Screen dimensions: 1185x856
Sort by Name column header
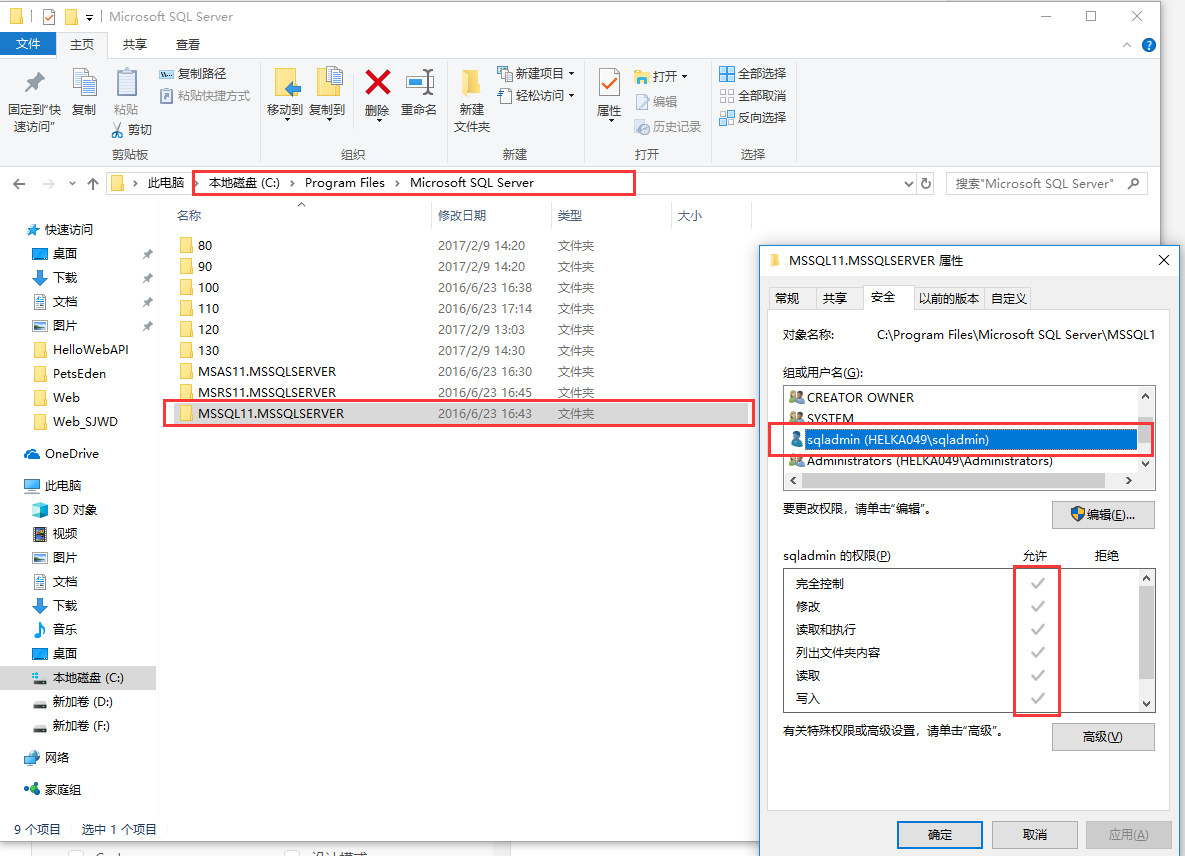pyautogui.click(x=301, y=216)
